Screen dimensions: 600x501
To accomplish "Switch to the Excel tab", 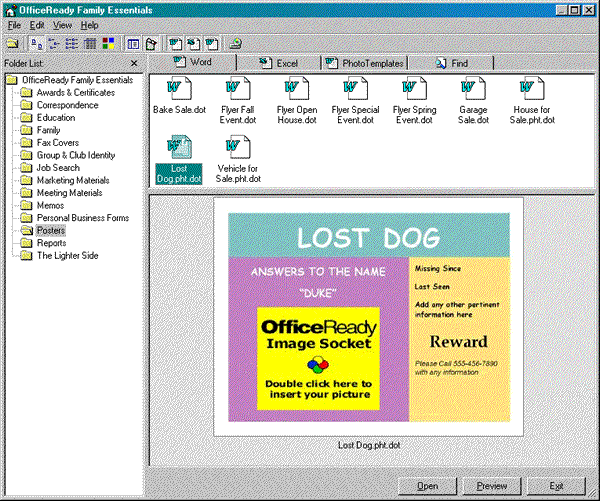I will pos(279,63).
